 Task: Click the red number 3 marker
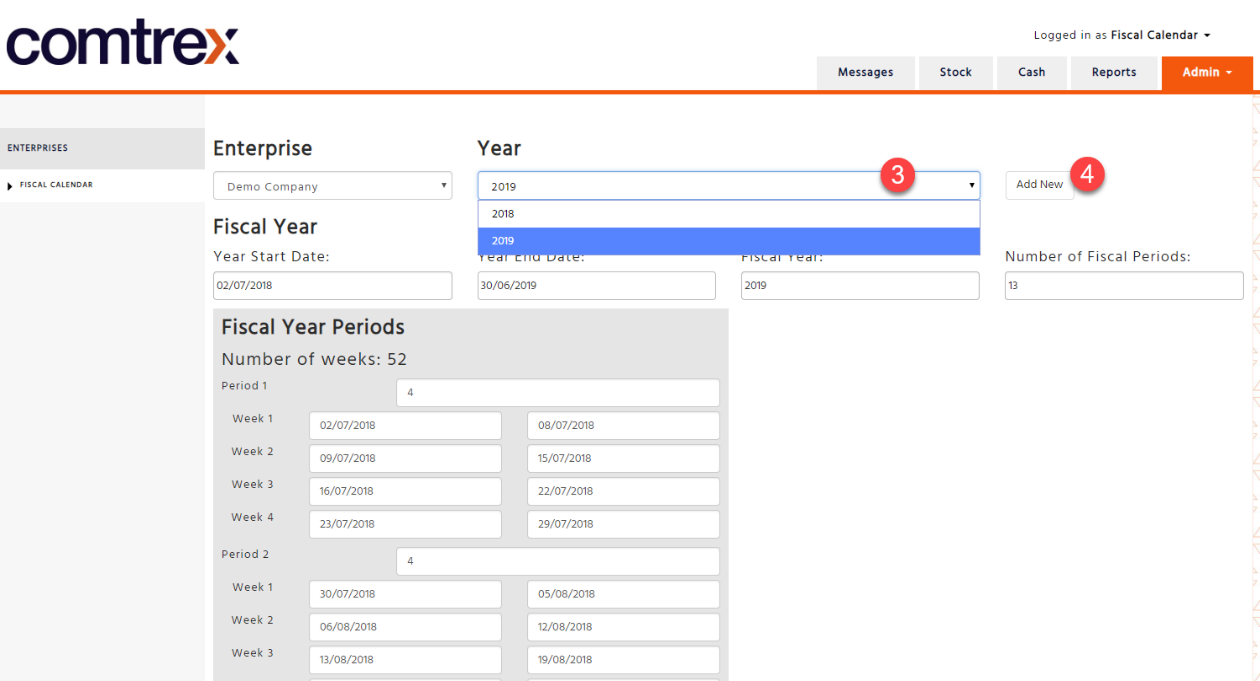coord(898,175)
